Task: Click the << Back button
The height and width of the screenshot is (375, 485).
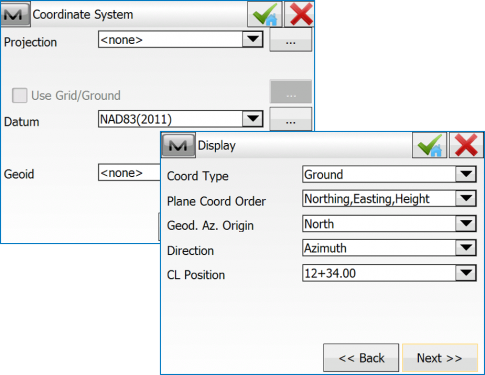Action: (x=361, y=358)
